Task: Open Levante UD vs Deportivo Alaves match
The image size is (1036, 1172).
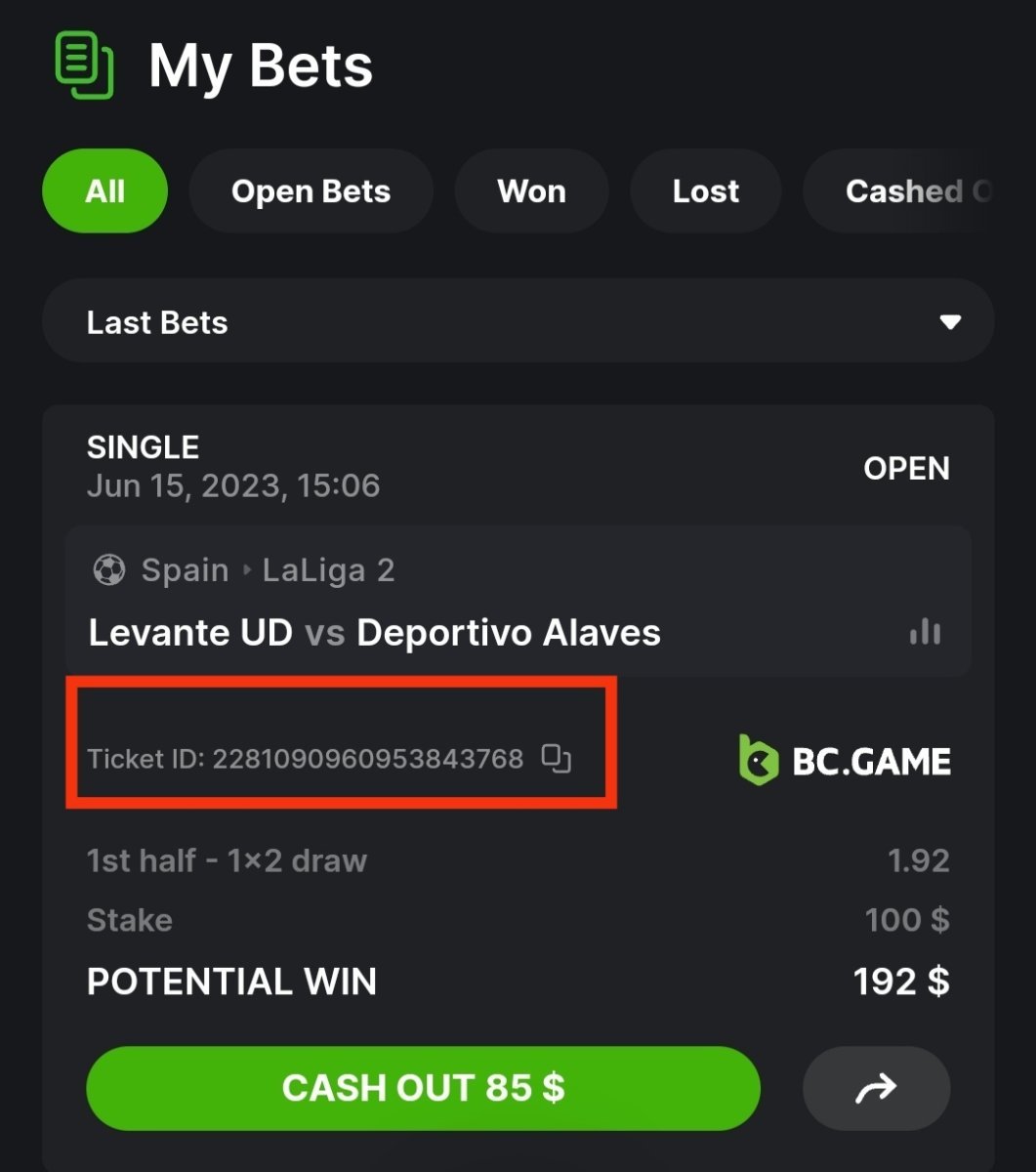Action: pyautogui.click(x=375, y=633)
